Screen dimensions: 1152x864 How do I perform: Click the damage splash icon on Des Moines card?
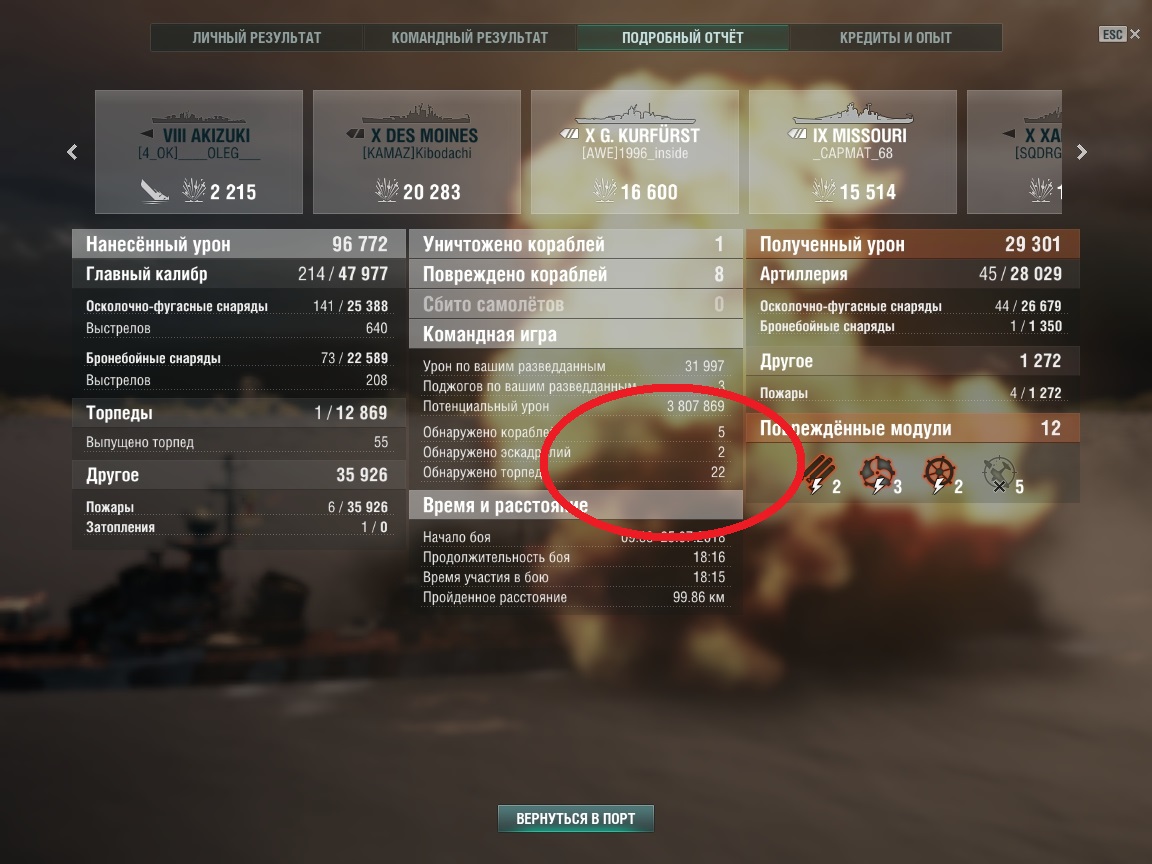[386, 190]
